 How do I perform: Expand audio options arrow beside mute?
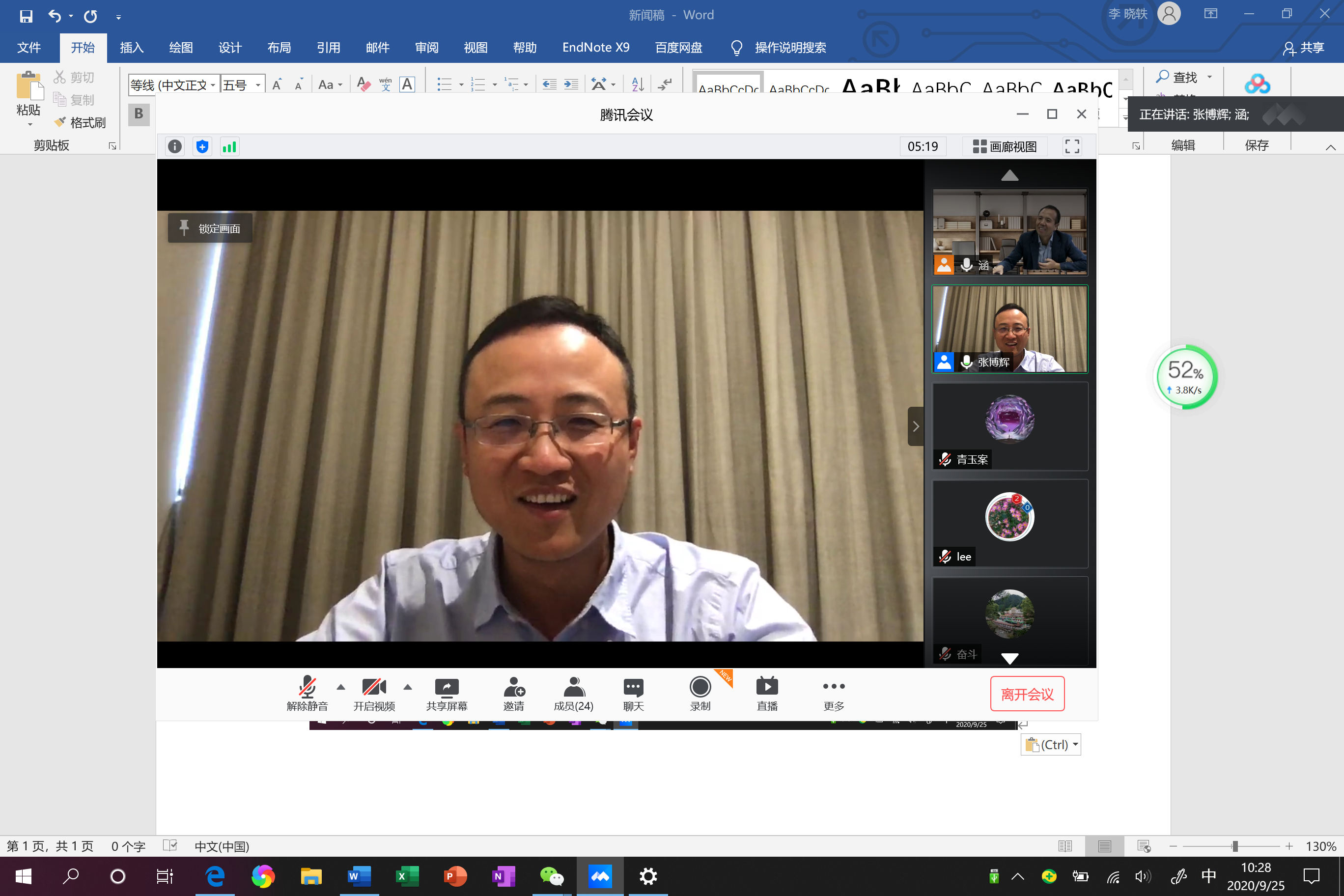point(341,687)
